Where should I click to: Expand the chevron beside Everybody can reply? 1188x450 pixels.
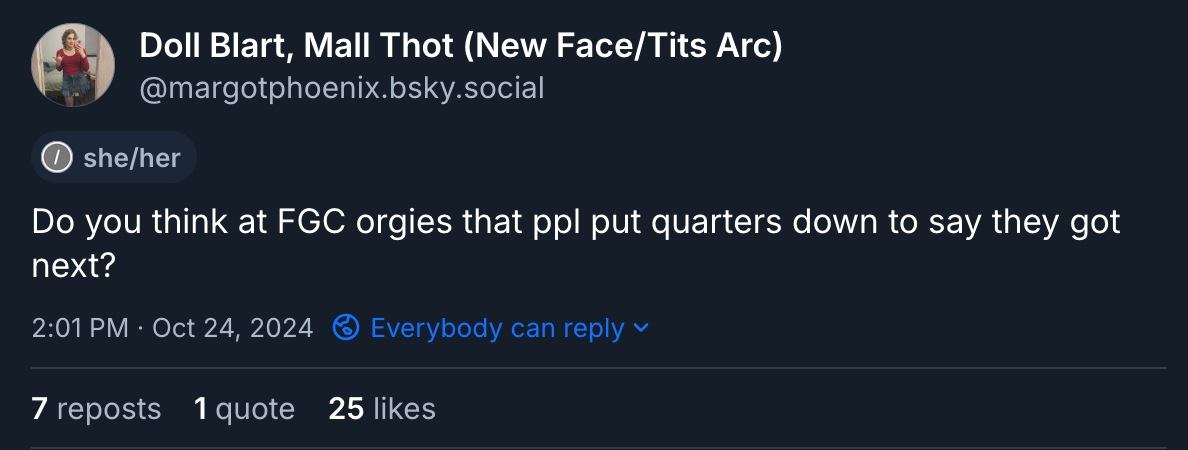641,327
